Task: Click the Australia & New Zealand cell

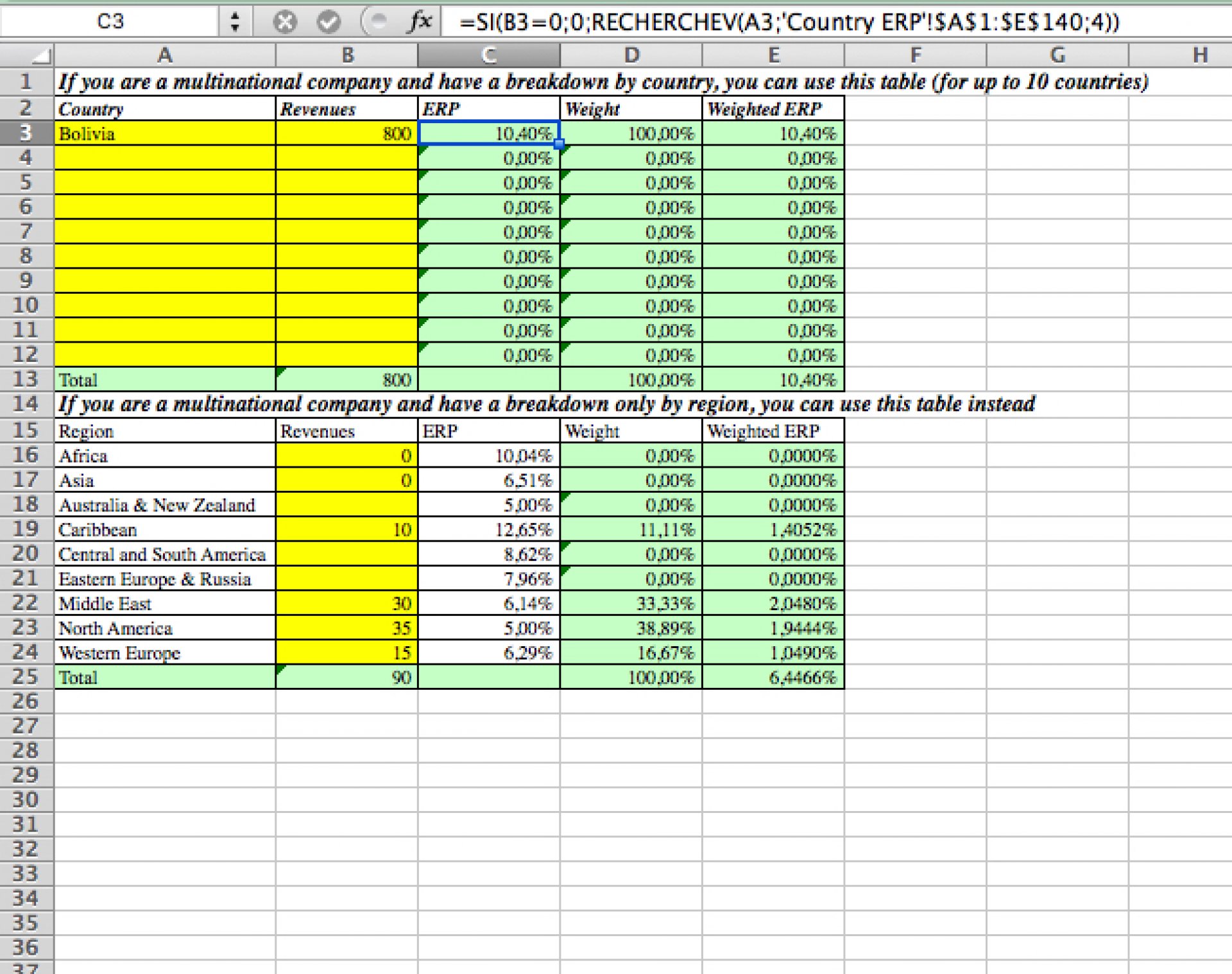Action: [x=165, y=505]
